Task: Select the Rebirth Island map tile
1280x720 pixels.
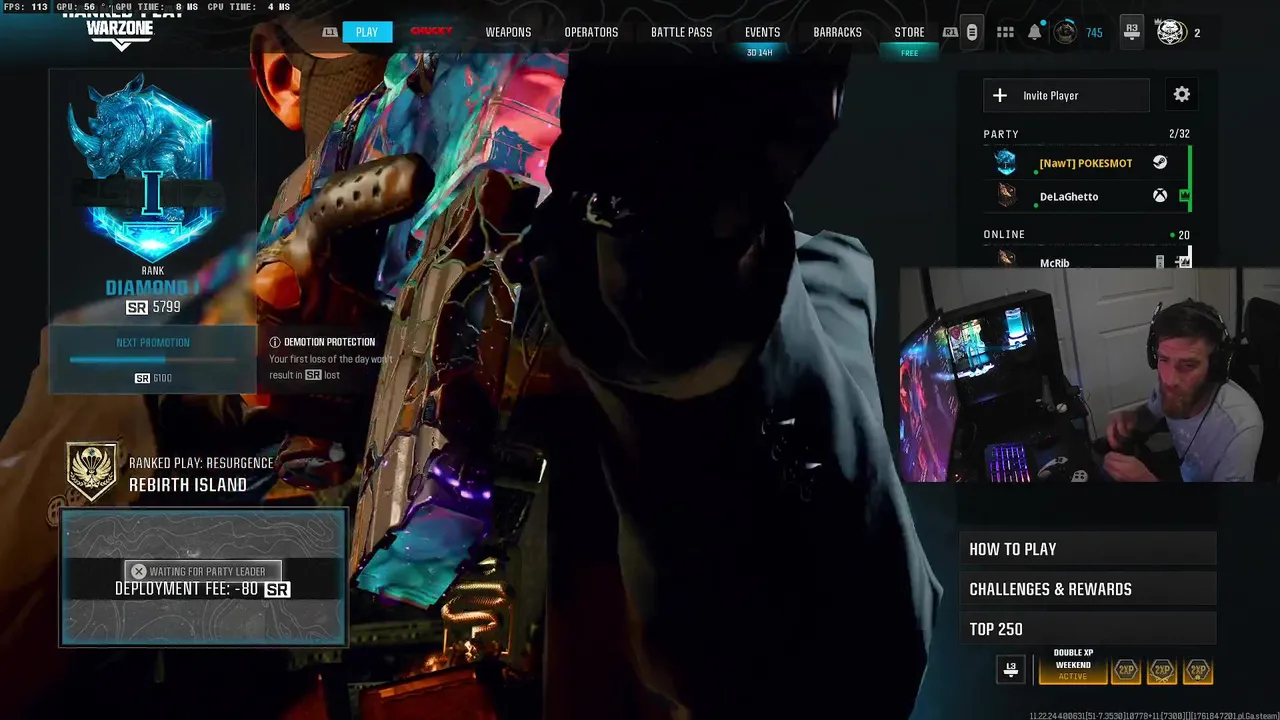Action: (x=204, y=577)
